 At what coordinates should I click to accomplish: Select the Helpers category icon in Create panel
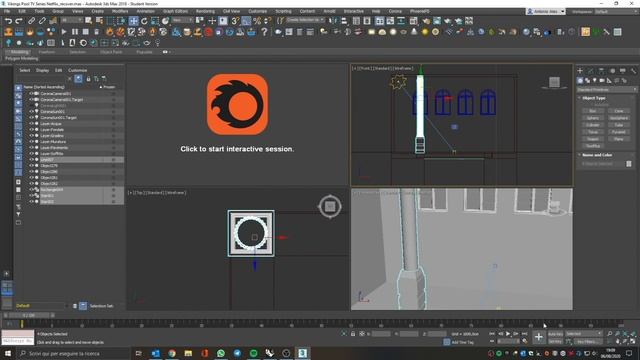pos(609,81)
